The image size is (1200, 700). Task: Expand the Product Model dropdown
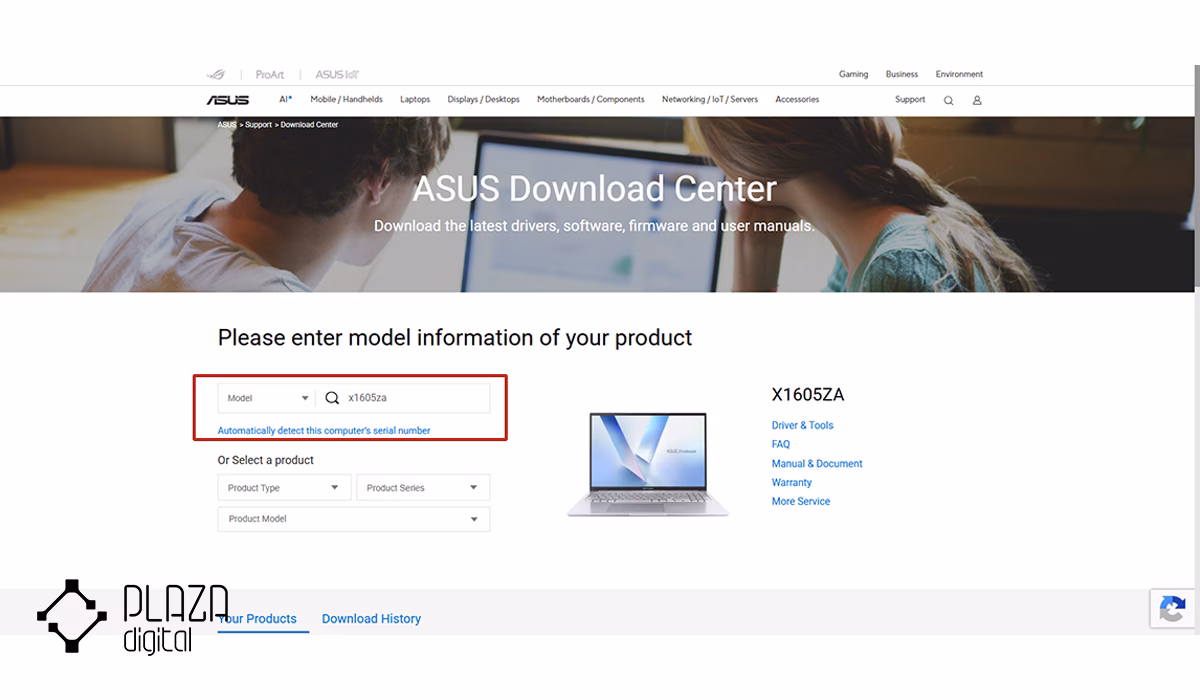[x=354, y=519]
